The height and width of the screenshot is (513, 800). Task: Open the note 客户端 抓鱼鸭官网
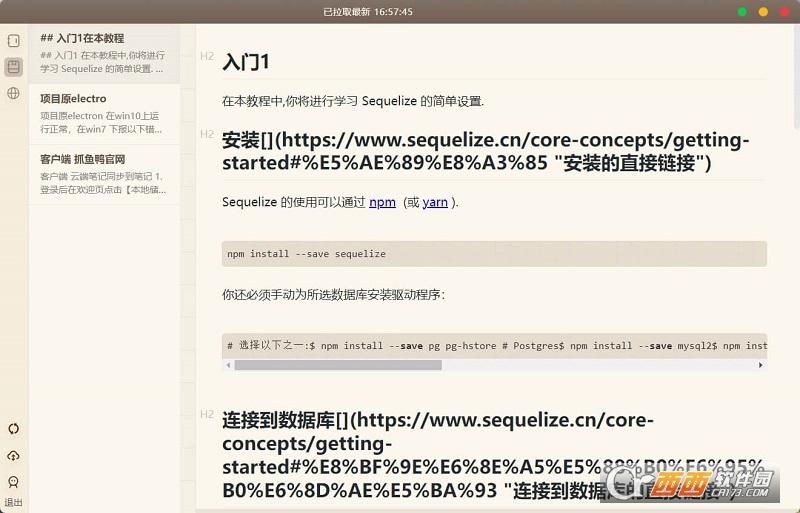tap(104, 175)
